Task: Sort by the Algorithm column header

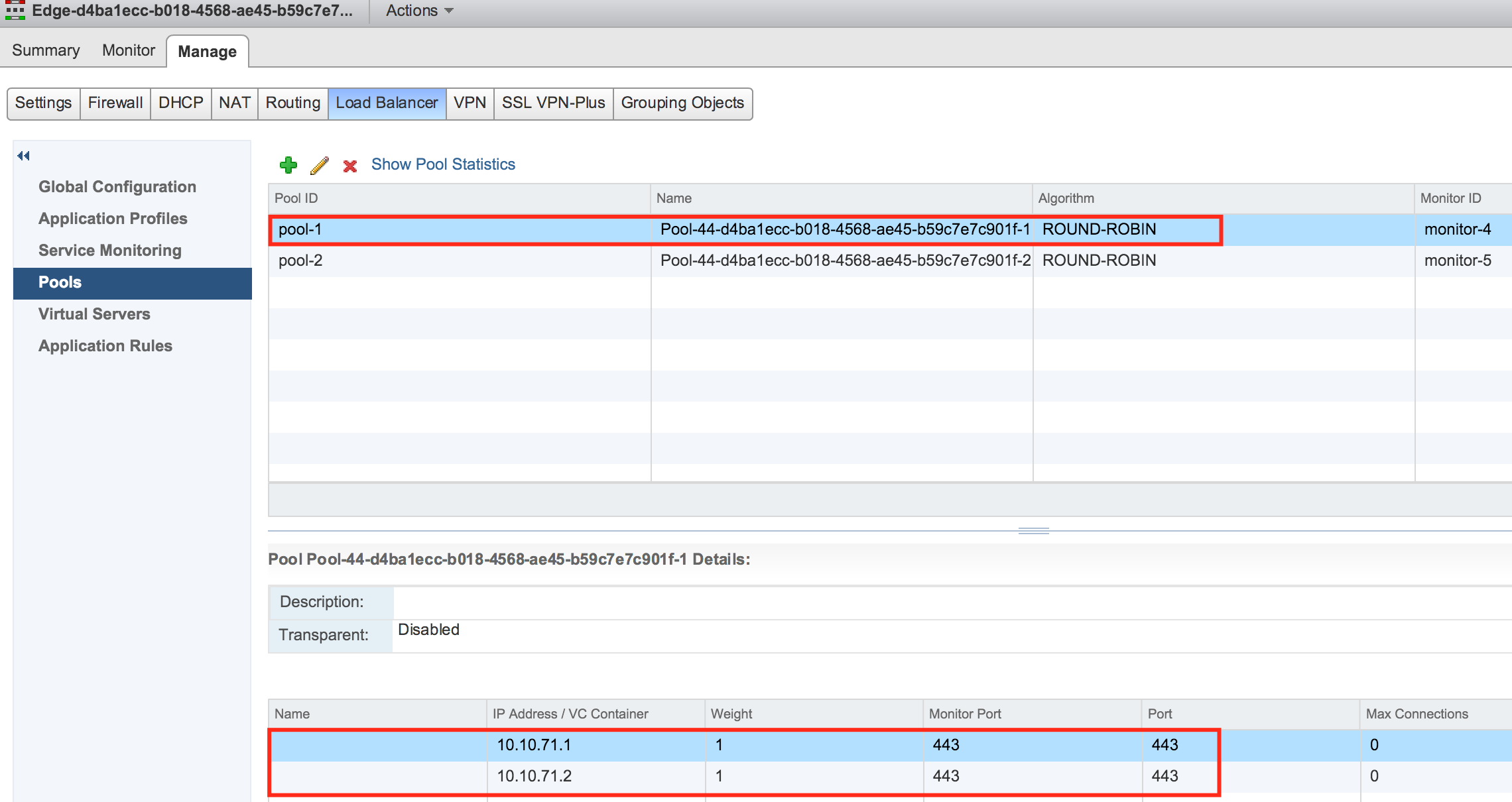Action: click(1066, 198)
